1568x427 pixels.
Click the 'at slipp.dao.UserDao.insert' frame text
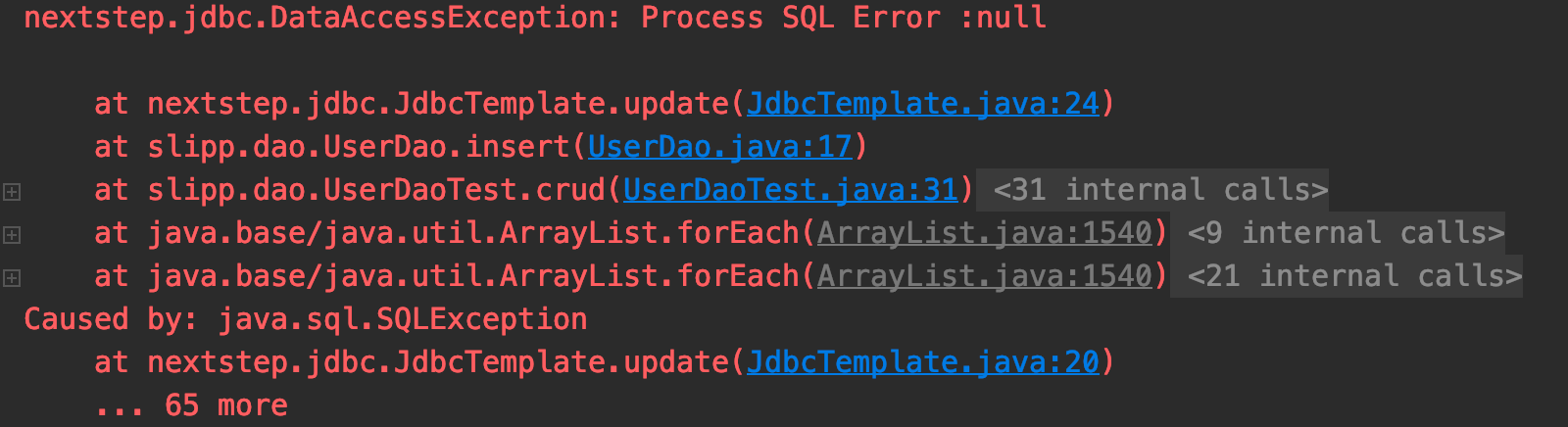tap(332, 147)
